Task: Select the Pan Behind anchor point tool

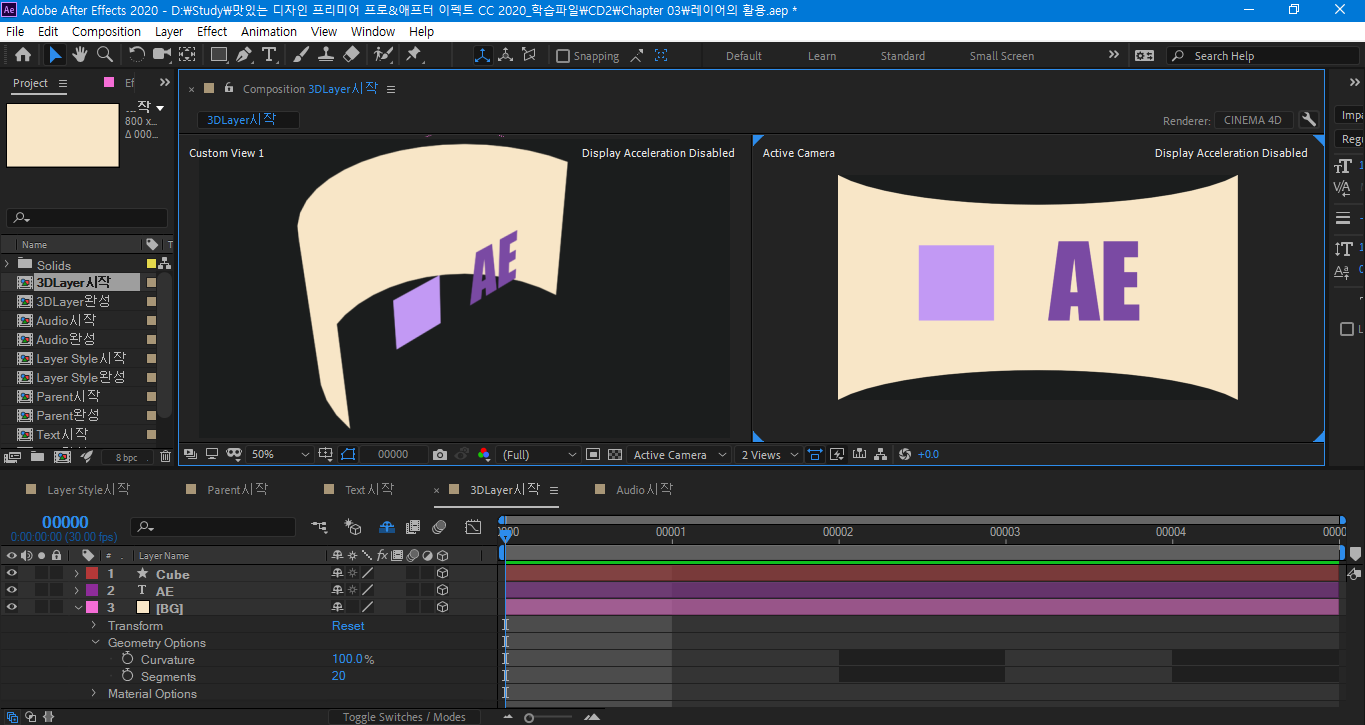Action: tap(188, 55)
